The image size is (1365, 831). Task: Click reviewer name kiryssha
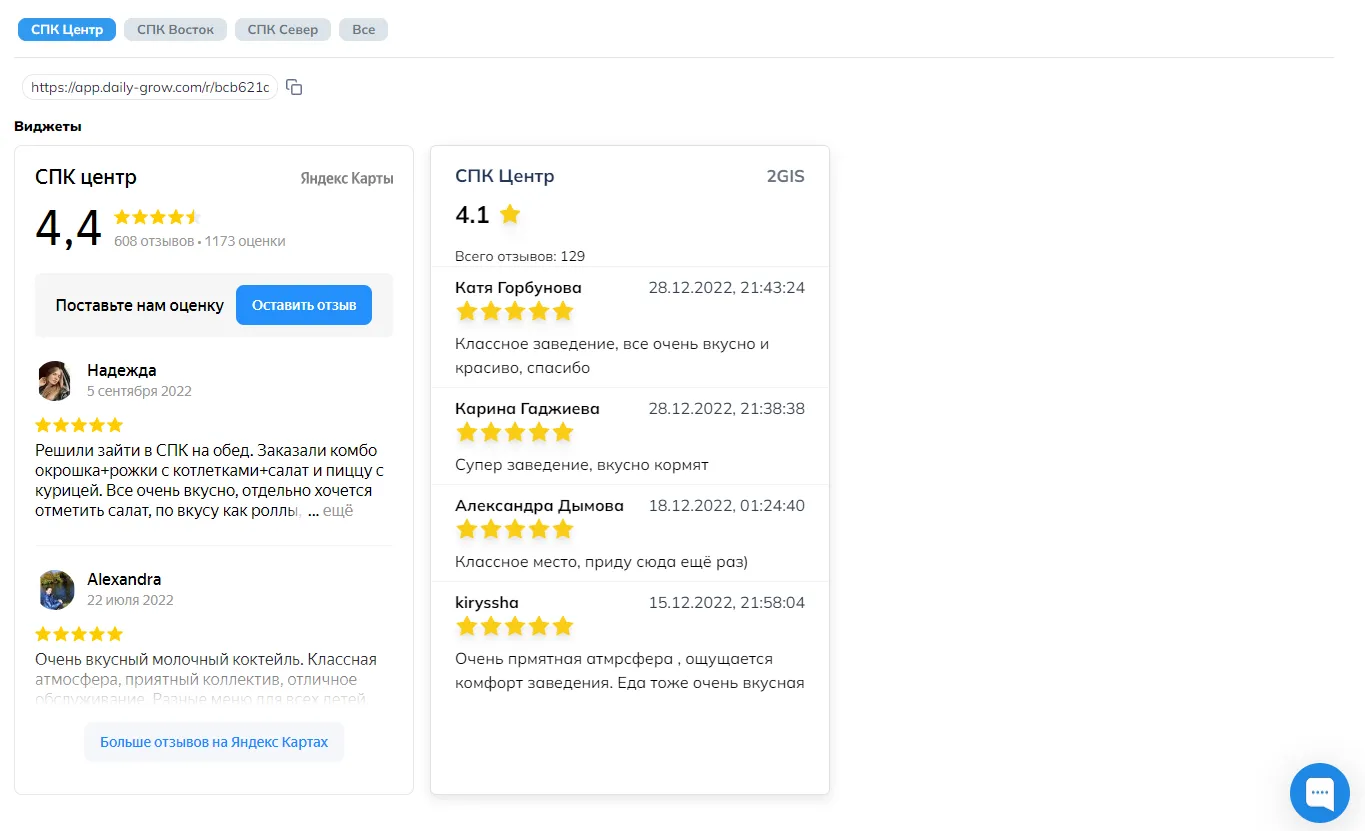(487, 603)
